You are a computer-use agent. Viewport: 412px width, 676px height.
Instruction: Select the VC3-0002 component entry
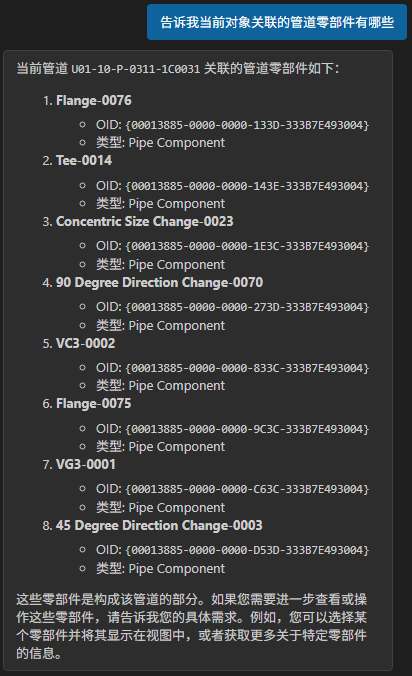(x=85, y=343)
